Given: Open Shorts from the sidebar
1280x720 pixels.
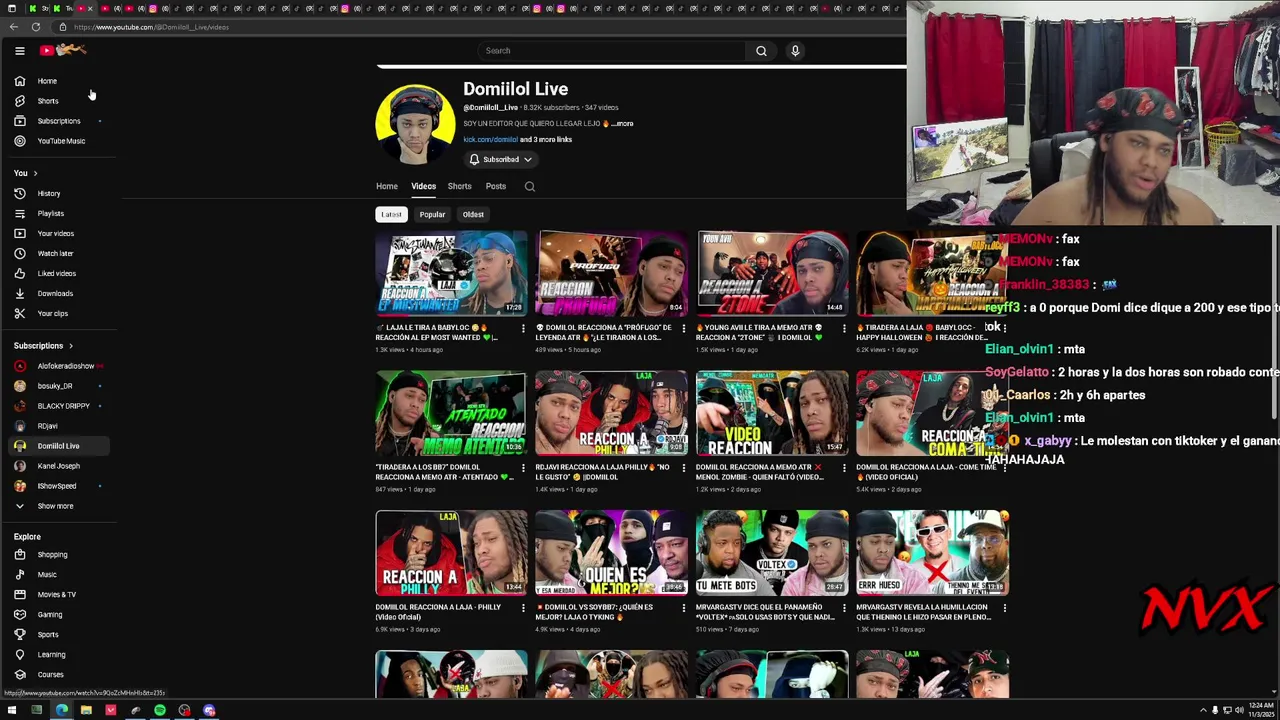Looking at the screenshot, I should (x=48, y=101).
